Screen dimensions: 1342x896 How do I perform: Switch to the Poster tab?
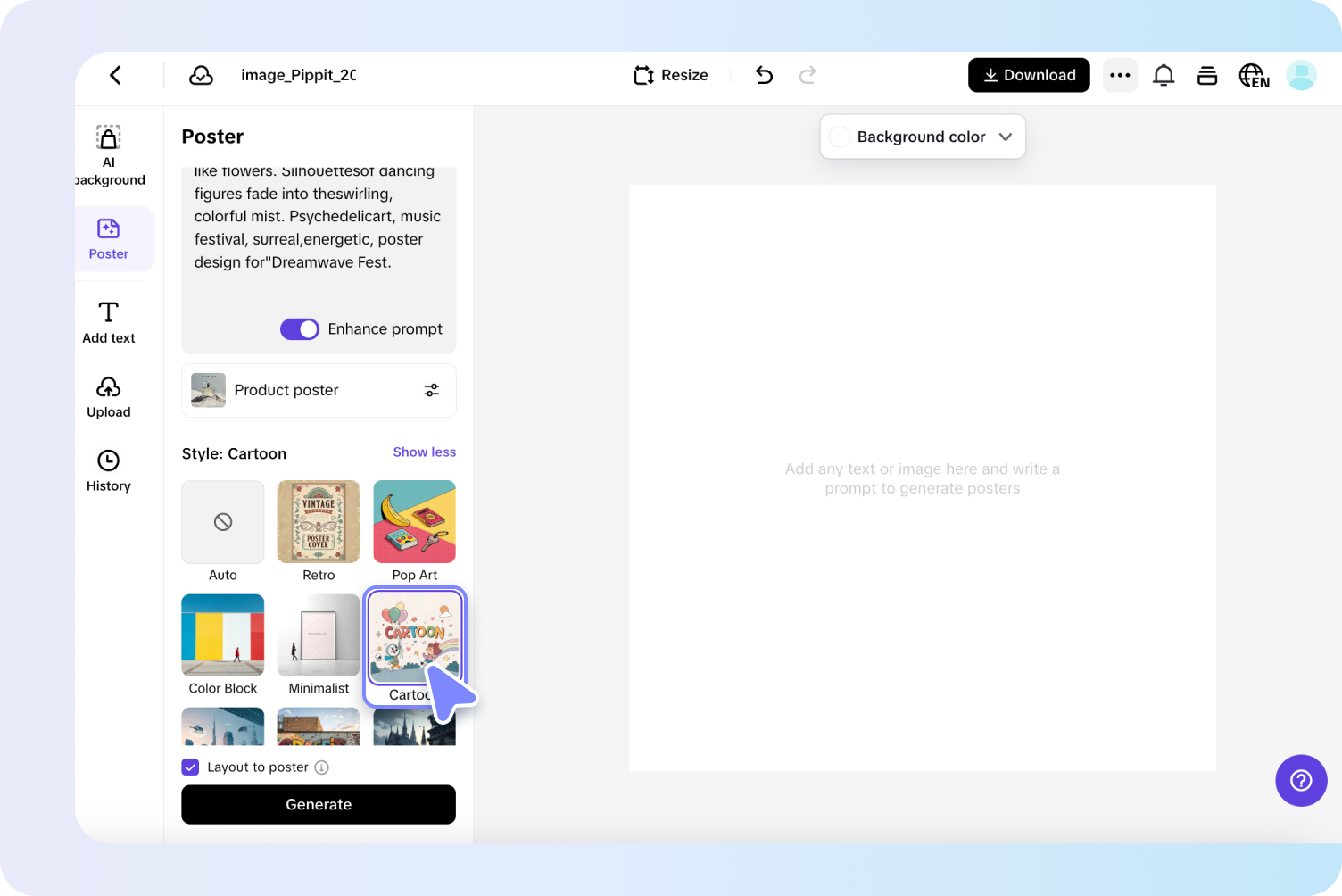click(108, 238)
